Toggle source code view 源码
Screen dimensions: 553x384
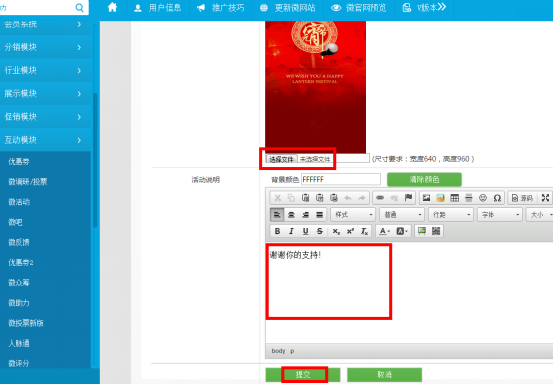[x=522, y=198]
